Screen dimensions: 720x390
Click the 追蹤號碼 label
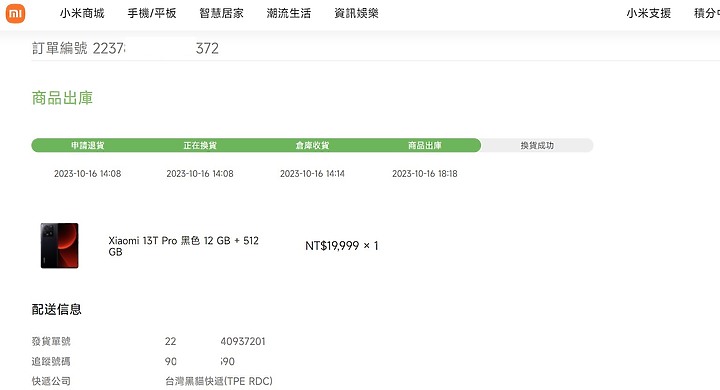tap(51, 362)
